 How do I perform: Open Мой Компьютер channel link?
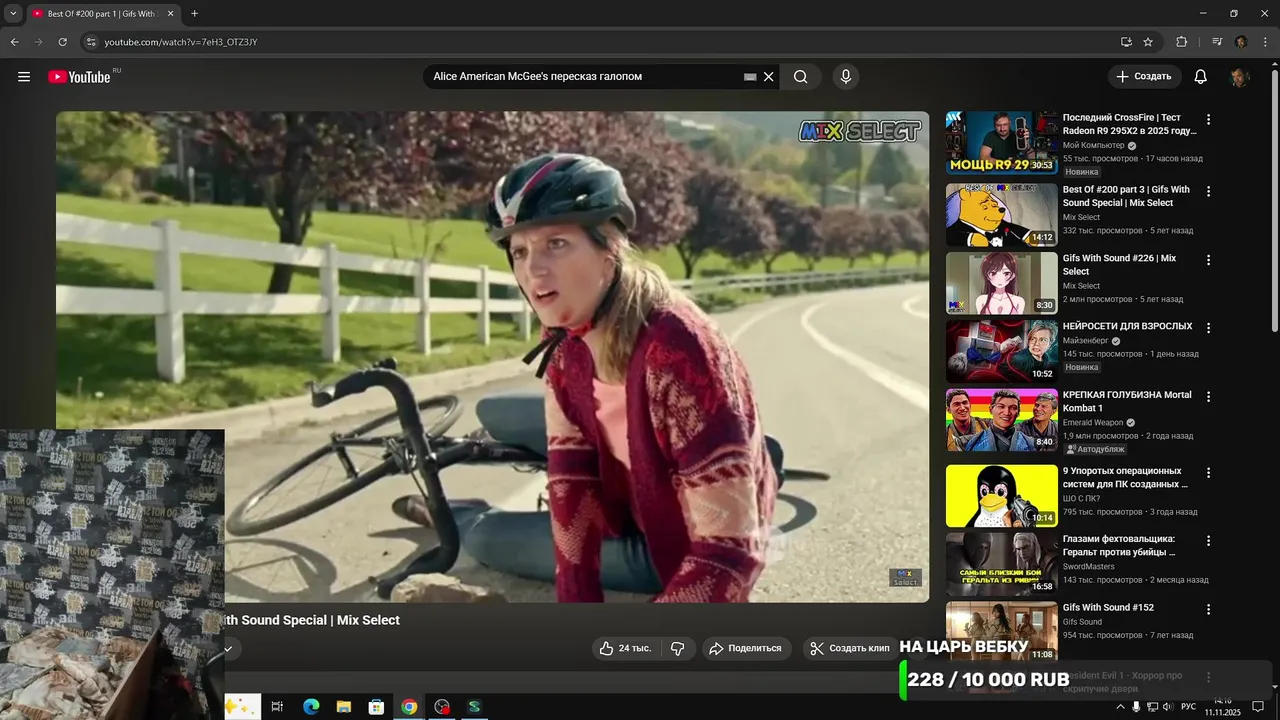(x=1094, y=145)
